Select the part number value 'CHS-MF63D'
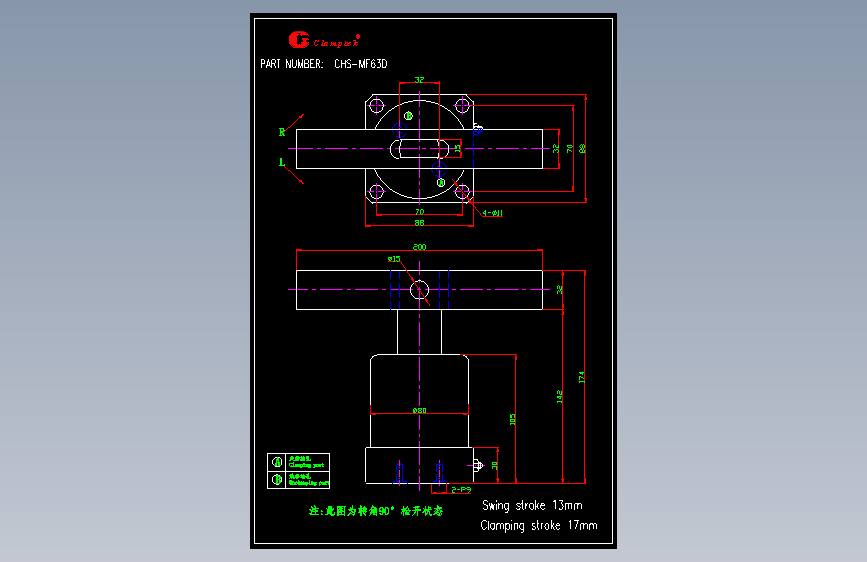Image resolution: width=867 pixels, height=562 pixels. coord(361,64)
